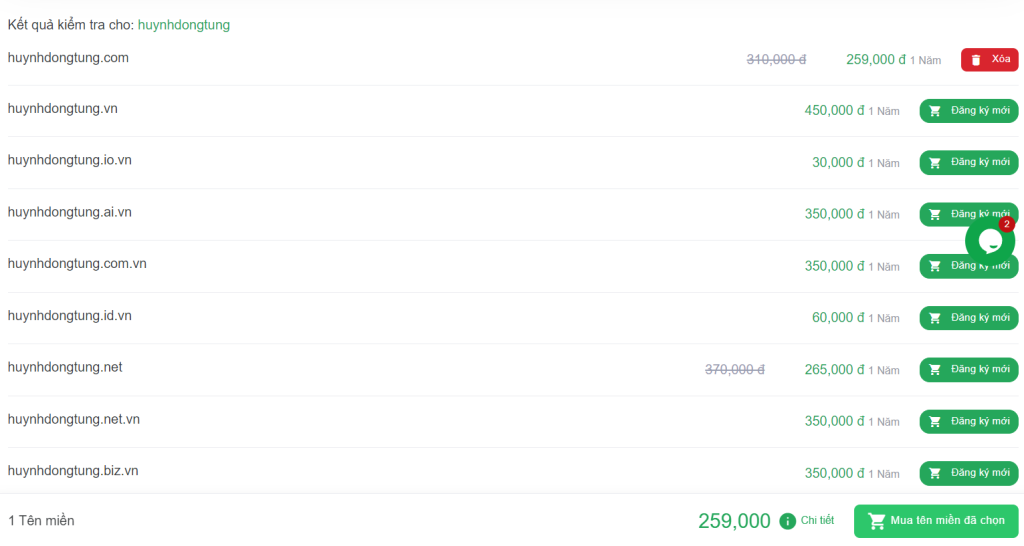
Task: Click the cart icon for huynhdongtung.net
Action: click(x=935, y=370)
